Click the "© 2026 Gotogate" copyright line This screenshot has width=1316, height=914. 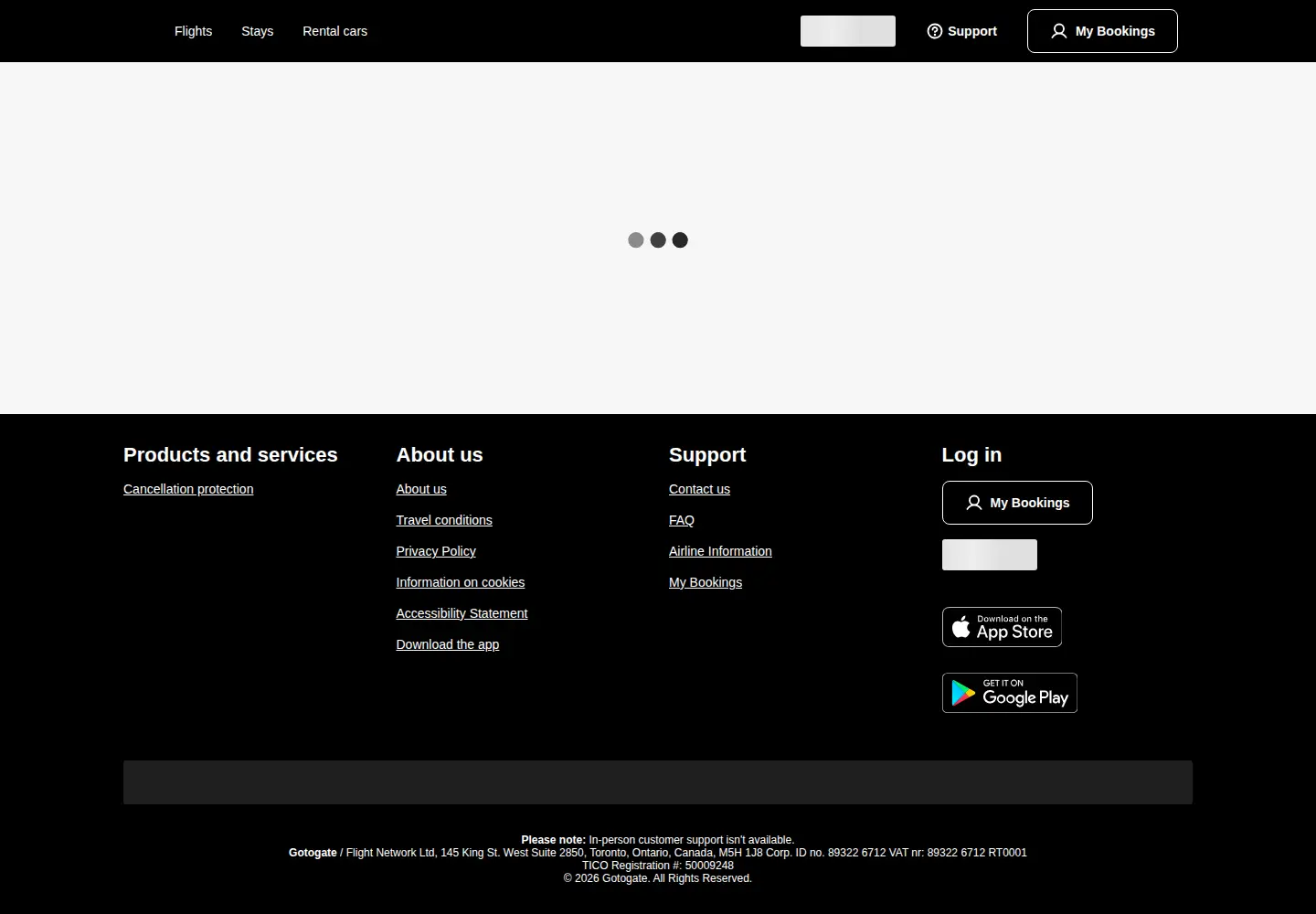[658, 878]
